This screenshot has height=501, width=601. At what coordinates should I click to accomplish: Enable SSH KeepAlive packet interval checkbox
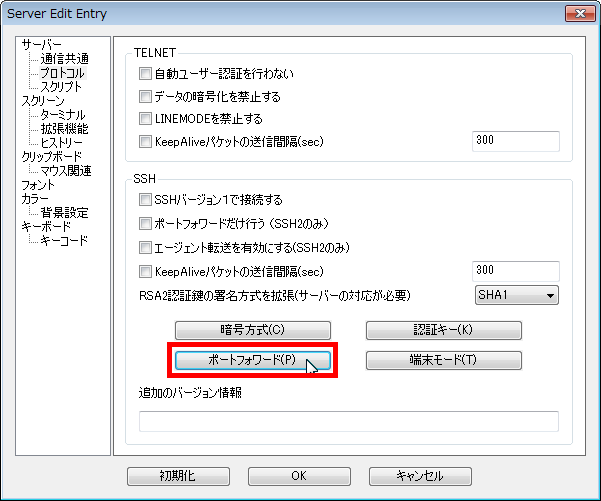(145, 272)
